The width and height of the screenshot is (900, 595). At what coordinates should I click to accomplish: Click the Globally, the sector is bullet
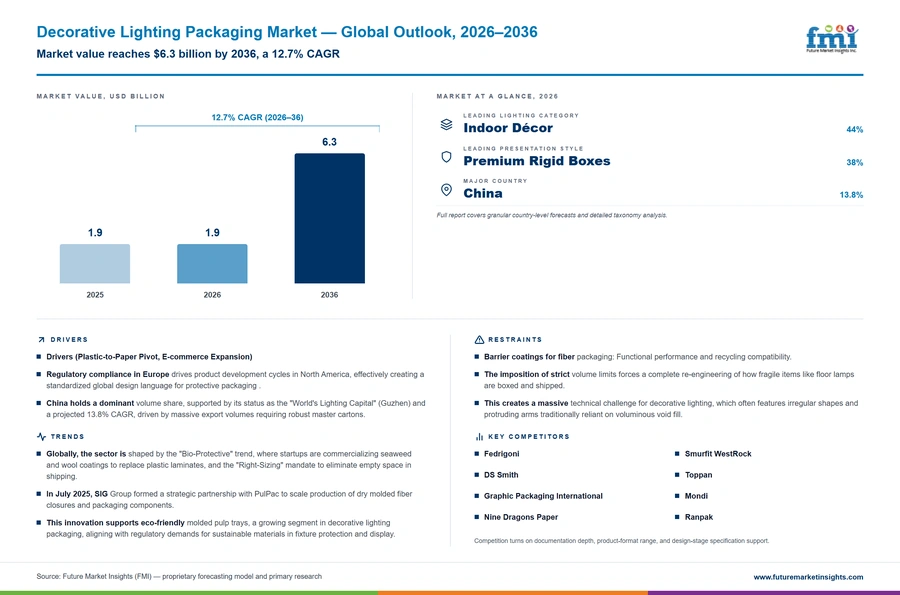(229, 465)
